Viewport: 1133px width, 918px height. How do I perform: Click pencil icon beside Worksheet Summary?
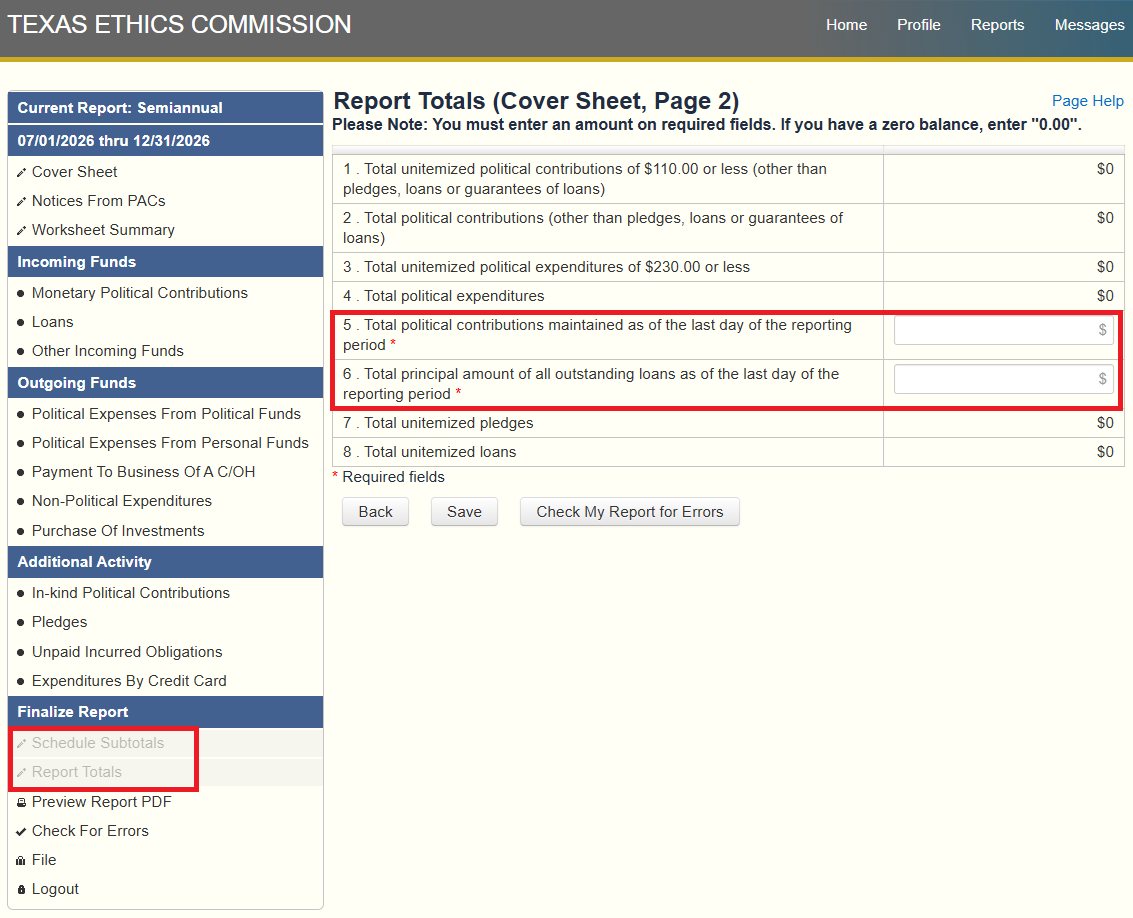[x=21, y=231]
